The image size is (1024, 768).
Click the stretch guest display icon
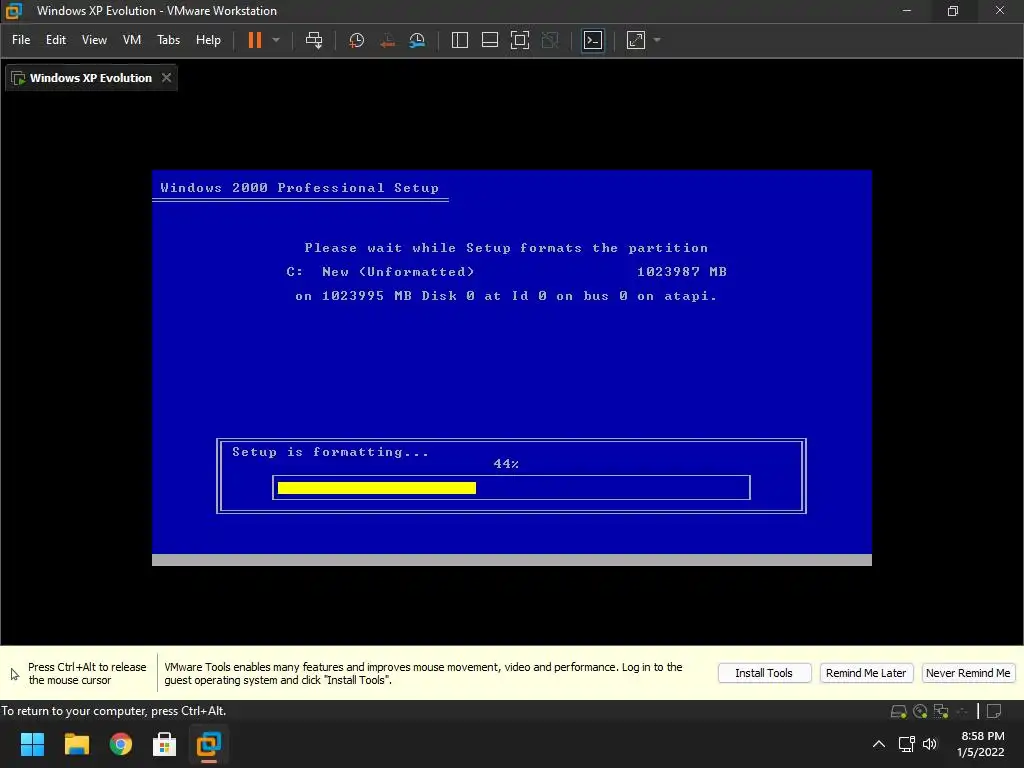point(636,40)
